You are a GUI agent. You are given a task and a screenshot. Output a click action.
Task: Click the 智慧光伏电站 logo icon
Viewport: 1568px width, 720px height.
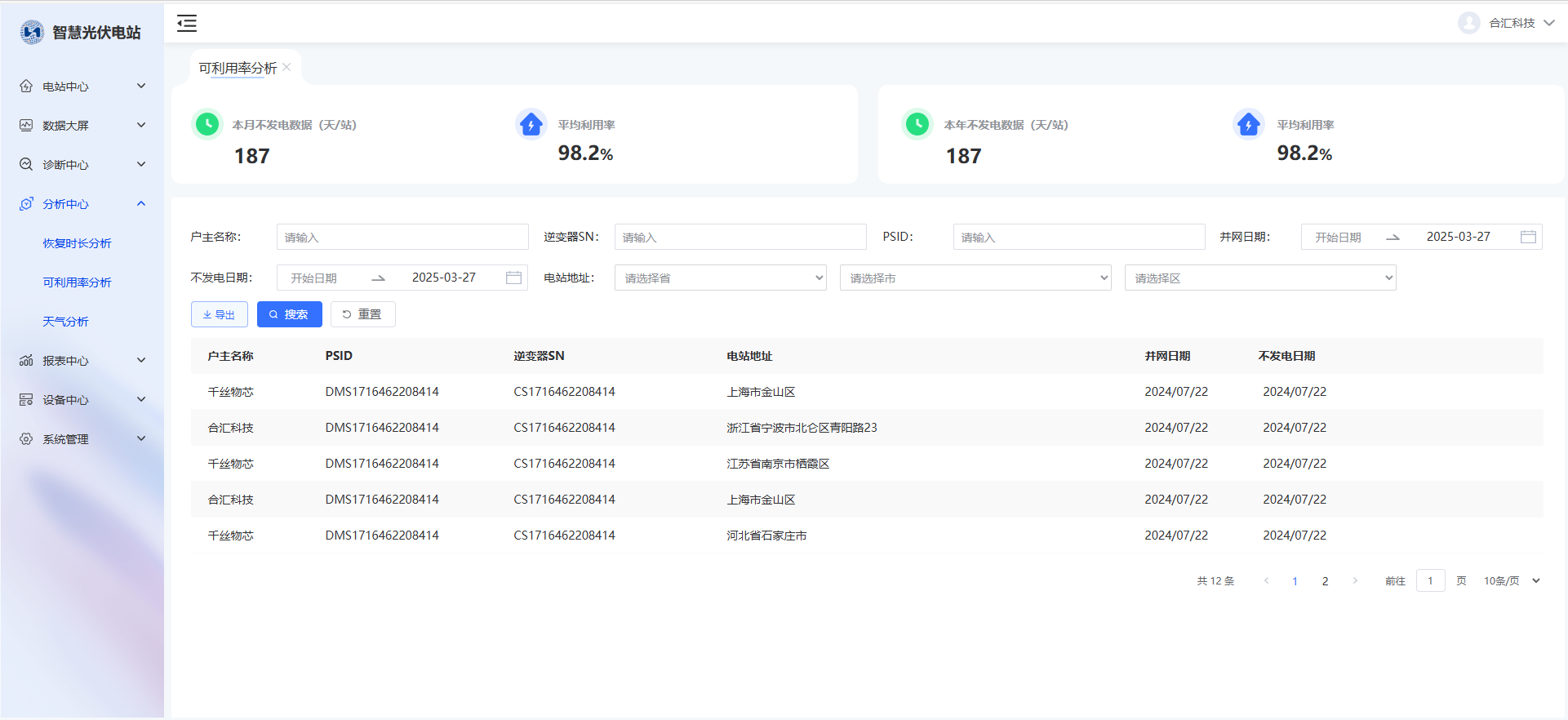32,33
